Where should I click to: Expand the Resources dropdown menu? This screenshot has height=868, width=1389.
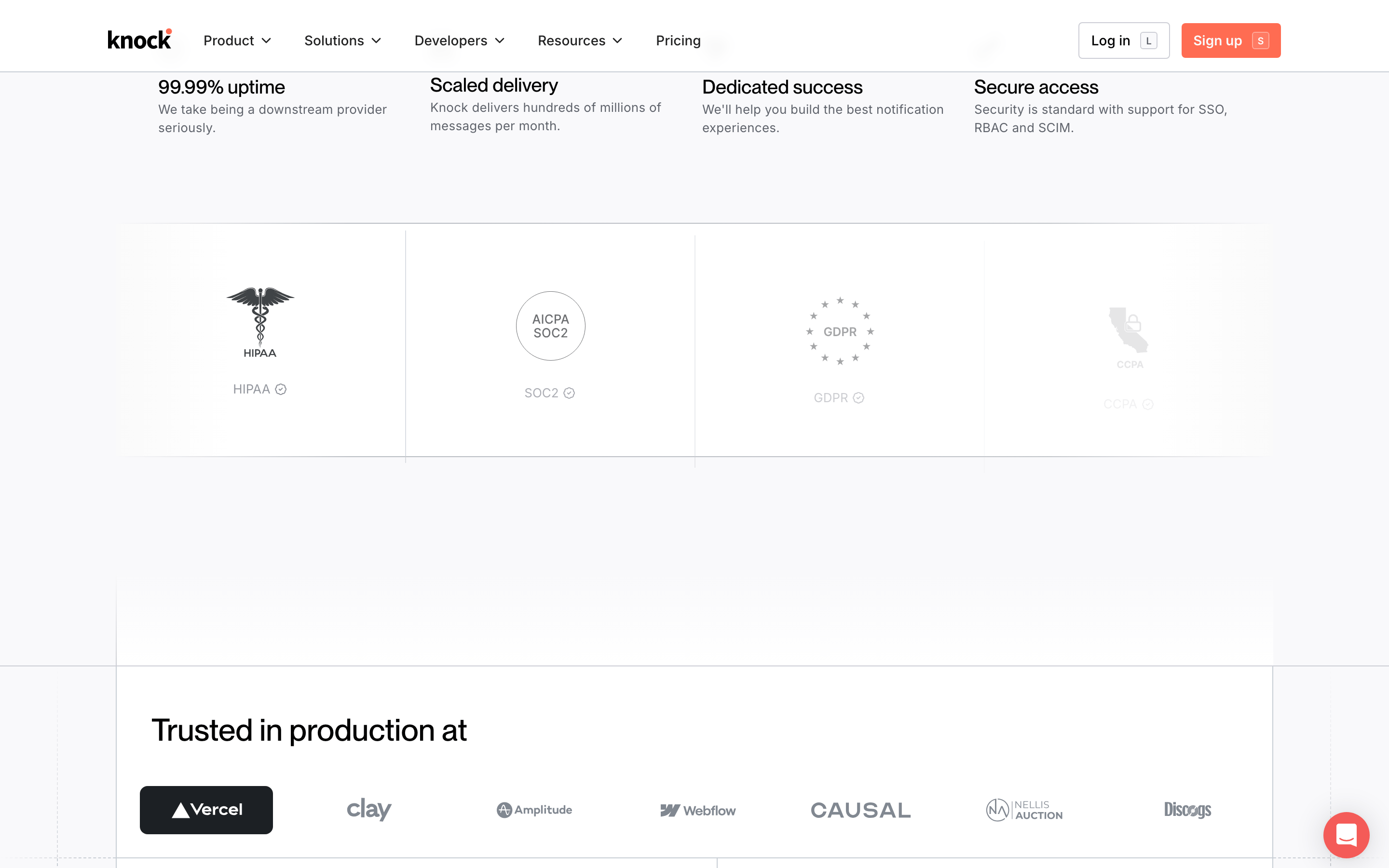580,41
